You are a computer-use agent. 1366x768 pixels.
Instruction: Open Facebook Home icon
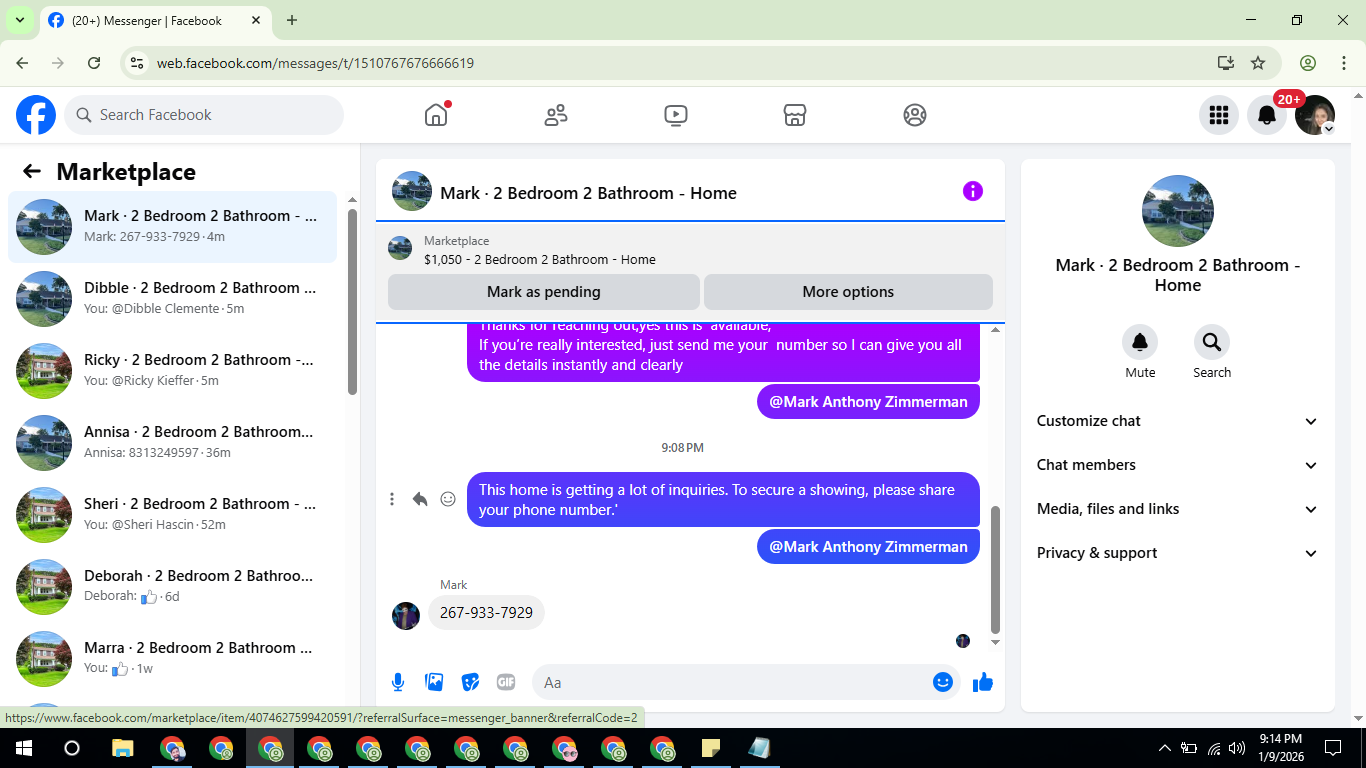tap(436, 115)
